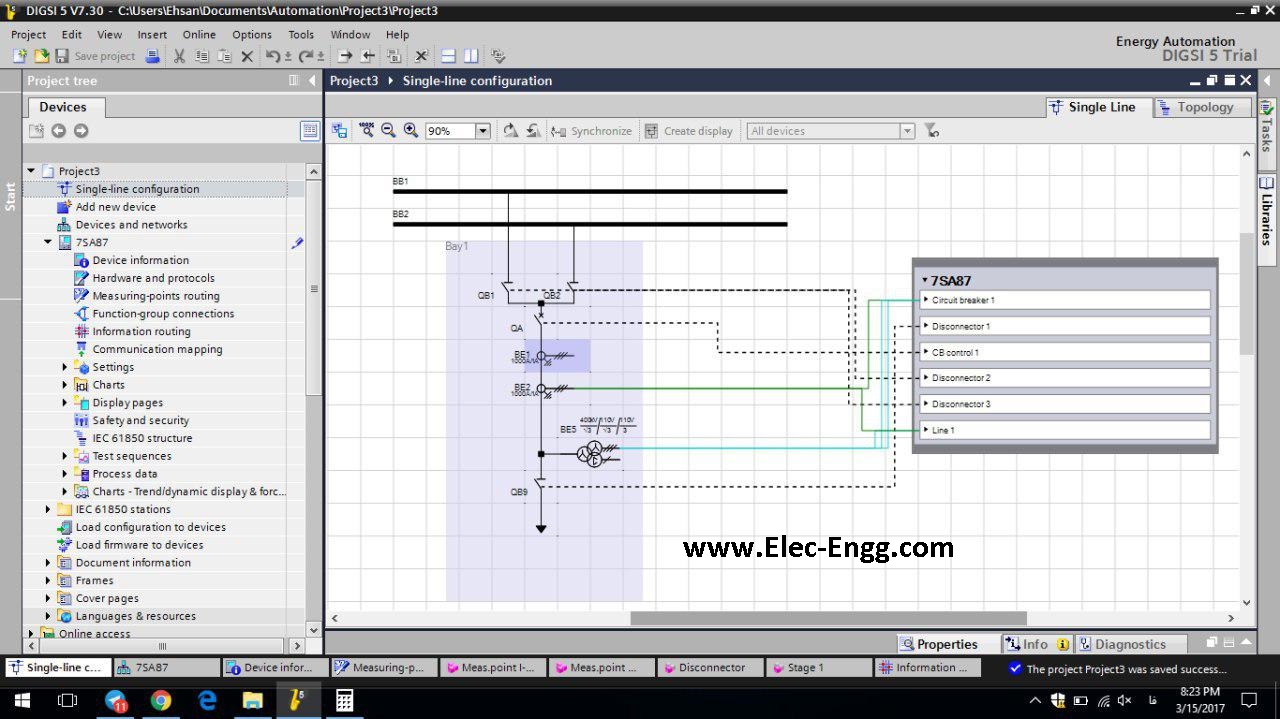Viewport: 1280px width, 719px height.
Task: Select Function-group connections tree item
Action: pos(163,314)
